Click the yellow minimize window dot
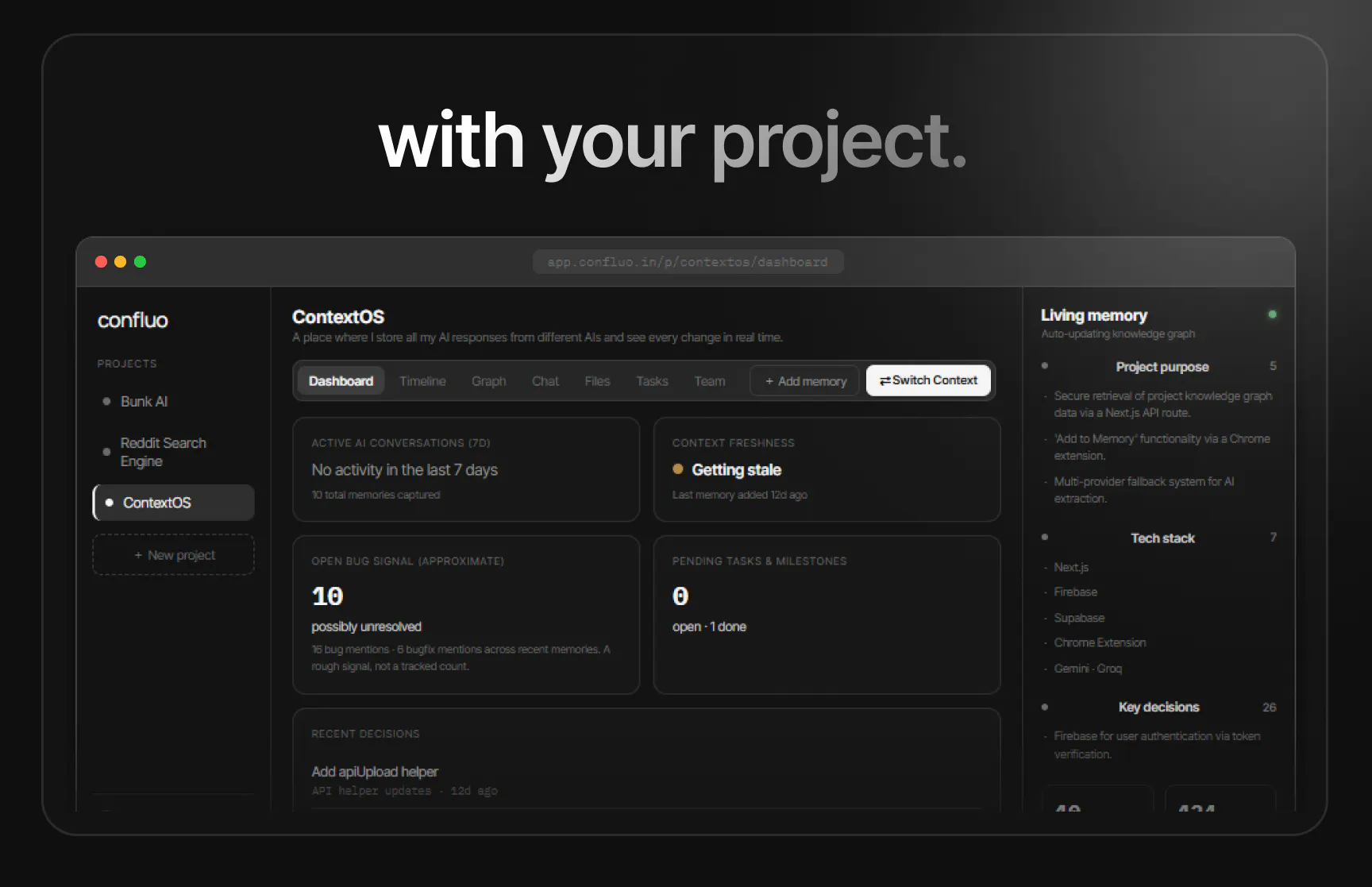The height and width of the screenshot is (887, 1372). point(121,262)
